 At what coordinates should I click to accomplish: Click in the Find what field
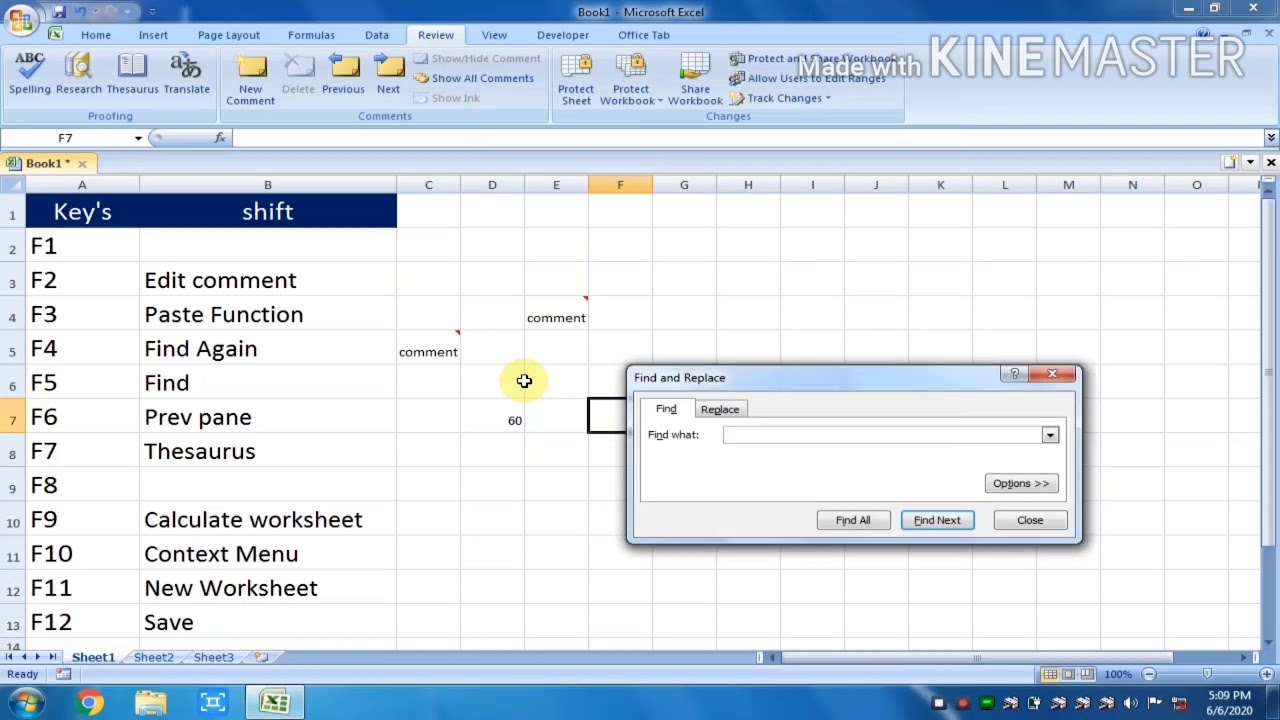(882, 435)
